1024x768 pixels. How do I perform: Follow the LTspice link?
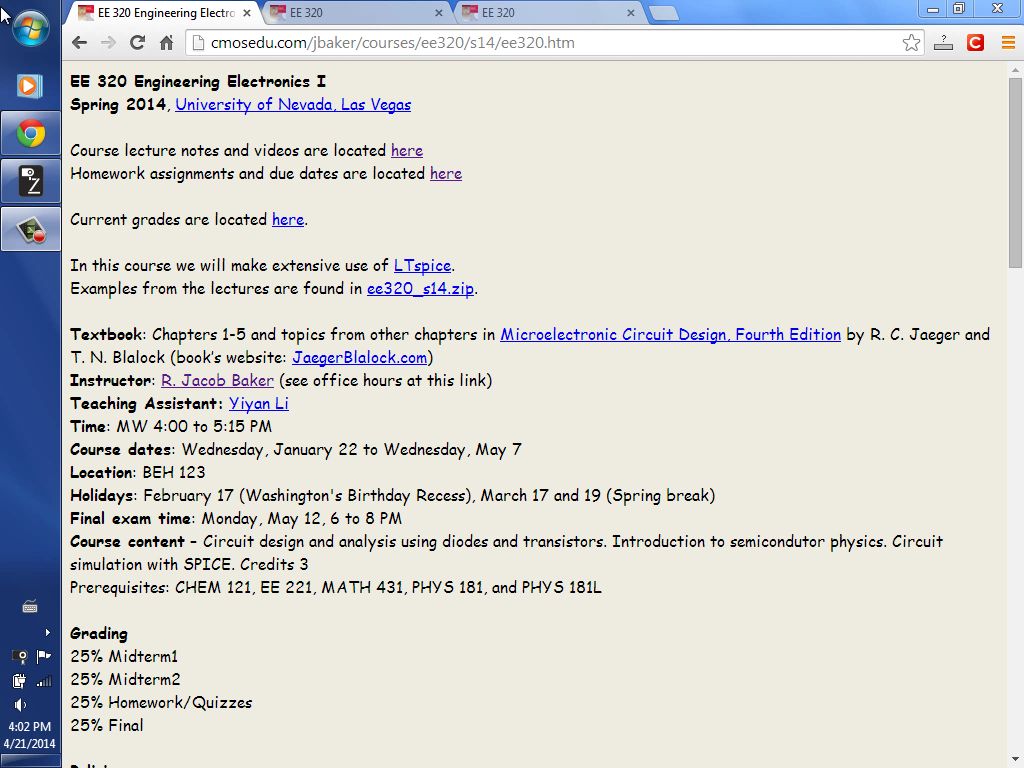(423, 266)
